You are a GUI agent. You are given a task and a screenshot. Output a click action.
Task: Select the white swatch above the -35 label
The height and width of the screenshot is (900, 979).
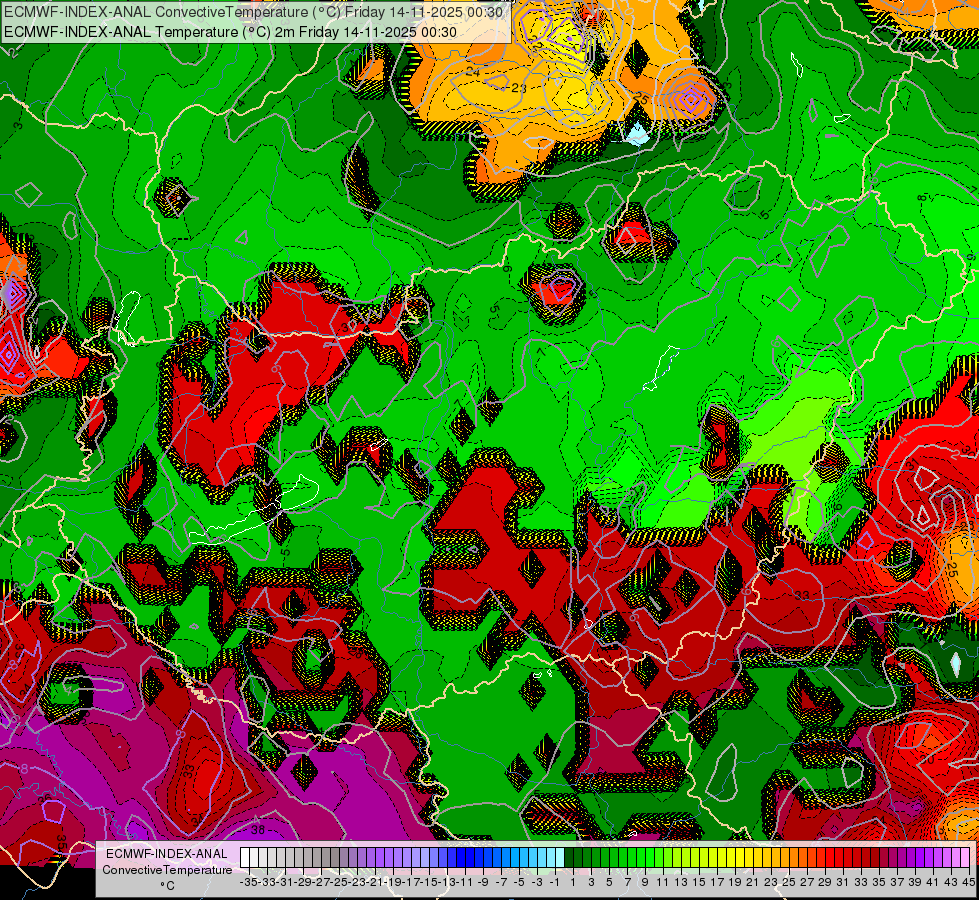coord(245,857)
